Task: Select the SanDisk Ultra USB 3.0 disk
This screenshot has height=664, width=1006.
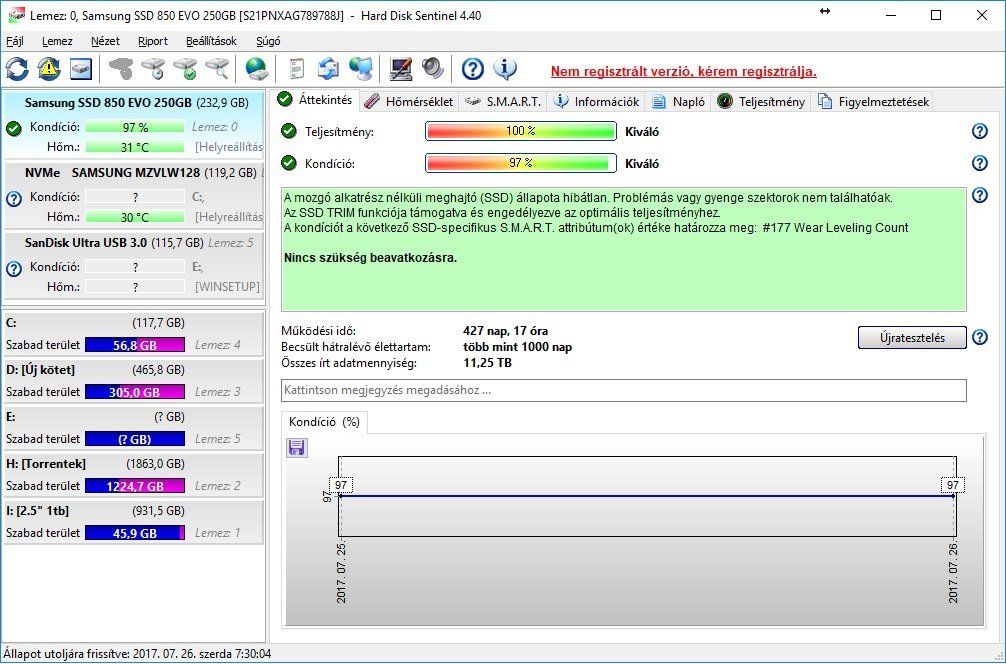Action: tap(133, 265)
